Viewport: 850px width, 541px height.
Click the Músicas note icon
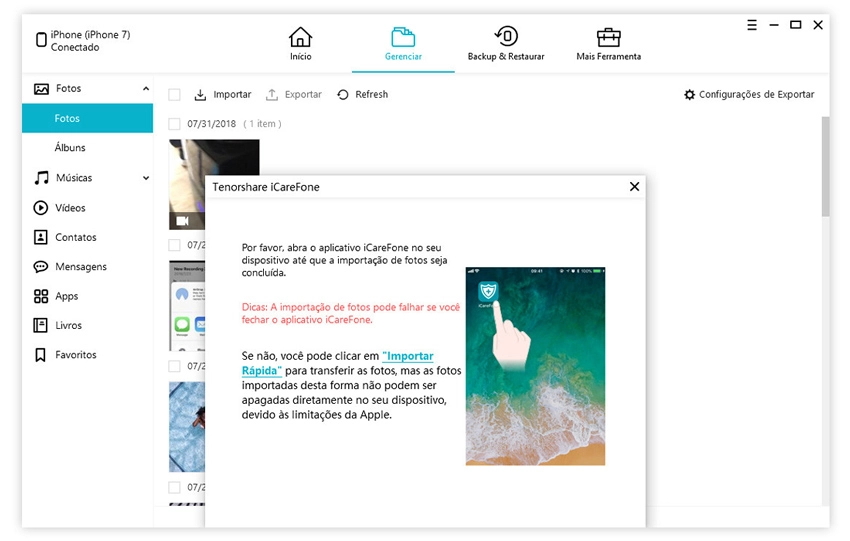(x=41, y=178)
